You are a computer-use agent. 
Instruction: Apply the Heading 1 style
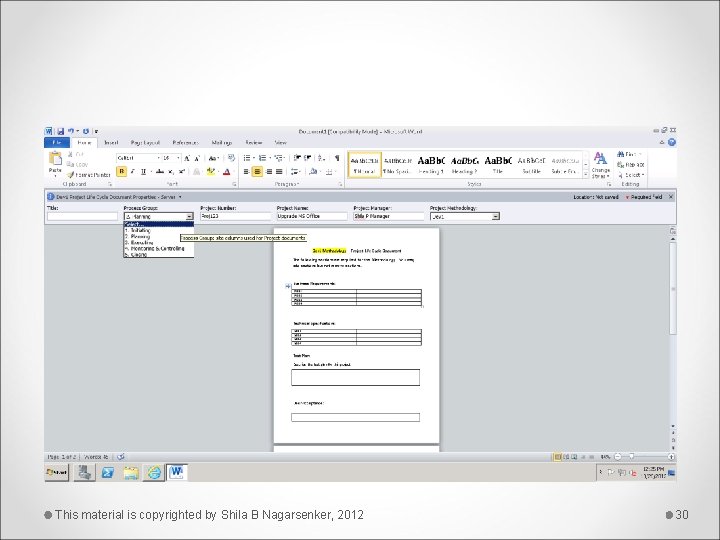pos(431,165)
